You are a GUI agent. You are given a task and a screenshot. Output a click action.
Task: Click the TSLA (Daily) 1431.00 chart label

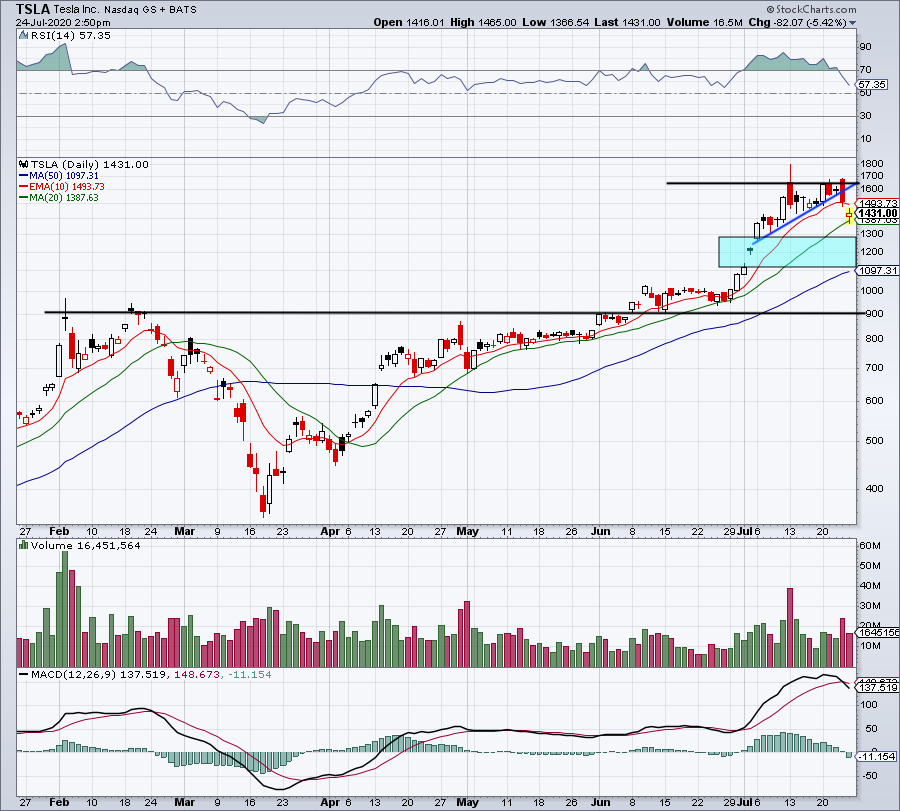(x=90, y=164)
